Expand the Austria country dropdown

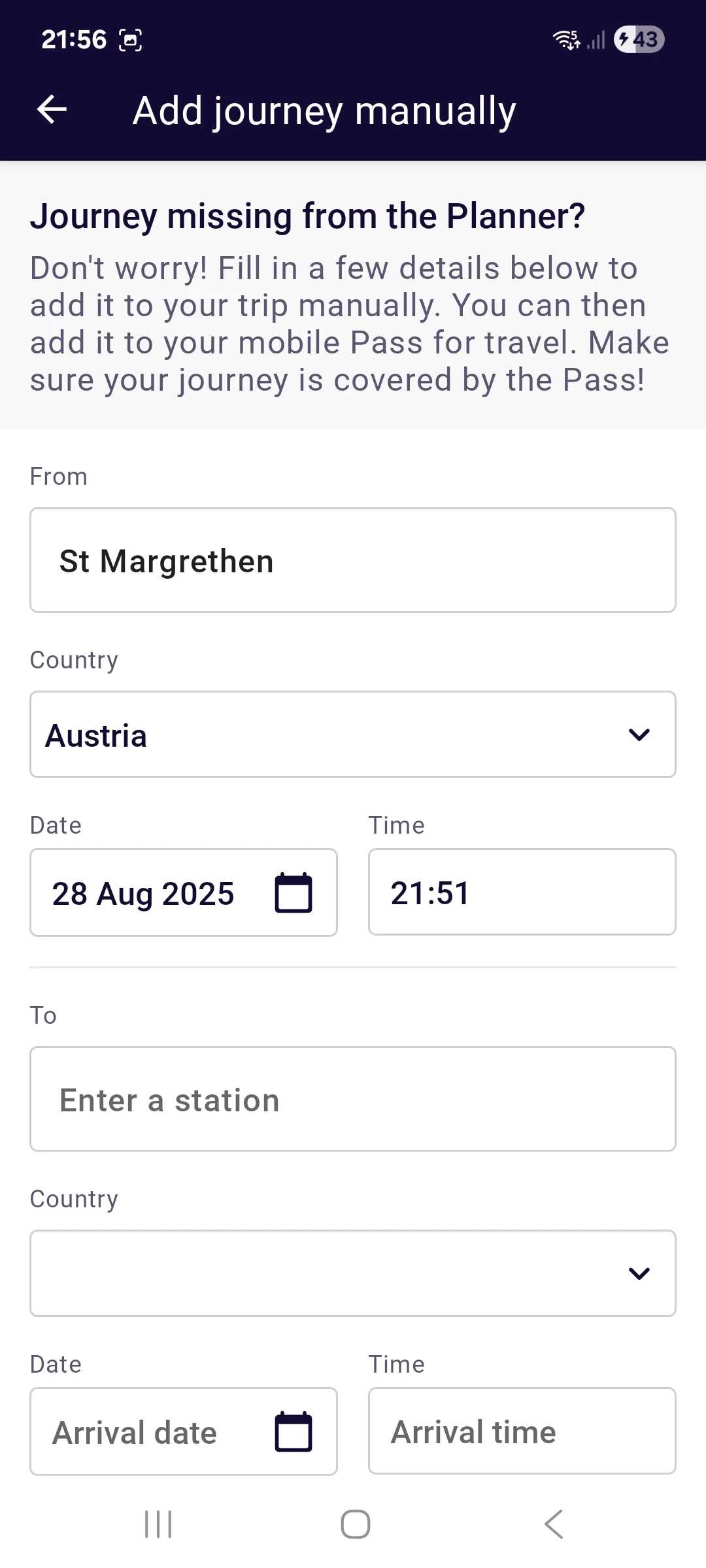coord(353,734)
